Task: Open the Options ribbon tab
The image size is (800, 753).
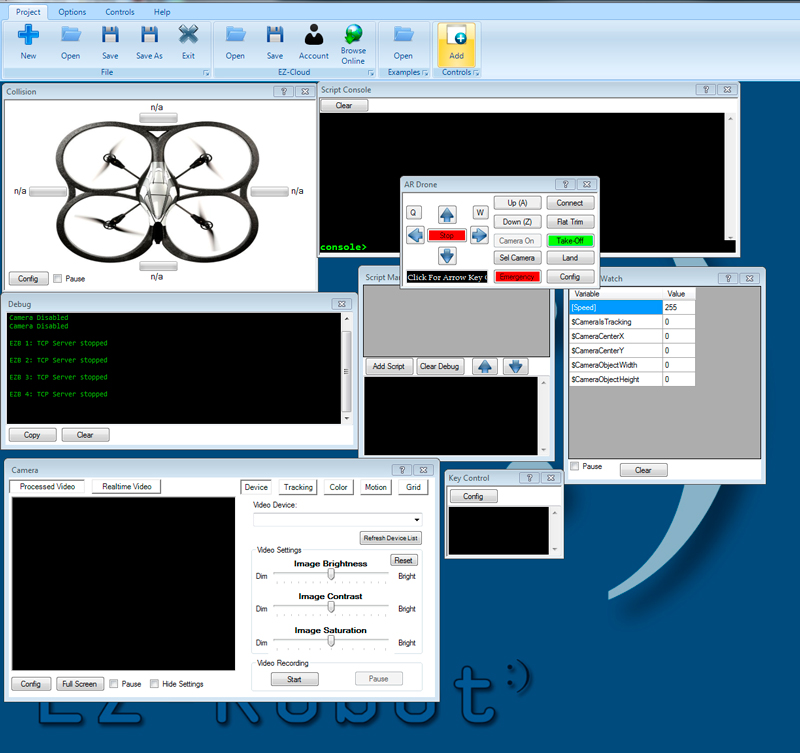Action: point(72,12)
